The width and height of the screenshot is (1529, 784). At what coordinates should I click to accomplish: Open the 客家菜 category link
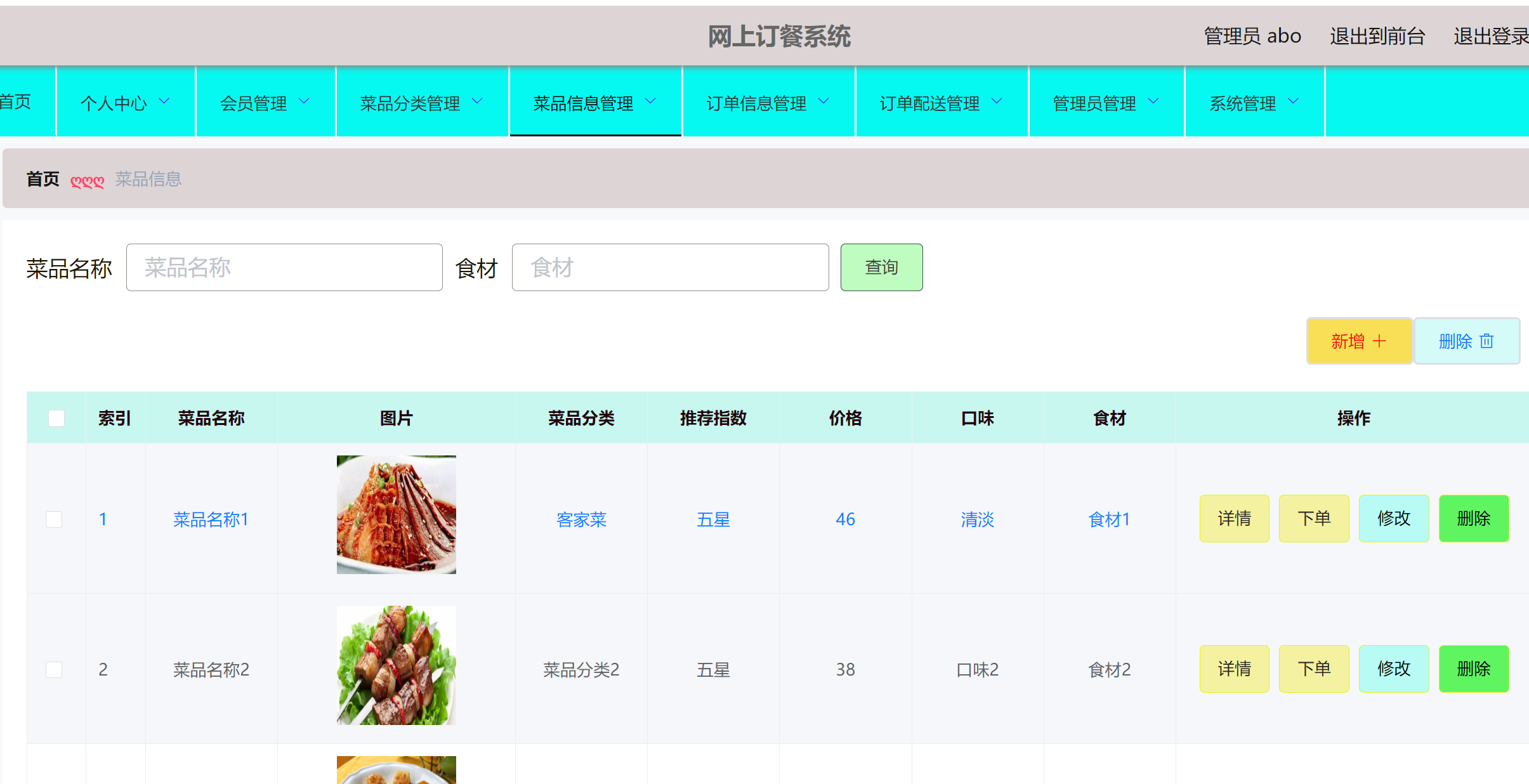(x=581, y=519)
